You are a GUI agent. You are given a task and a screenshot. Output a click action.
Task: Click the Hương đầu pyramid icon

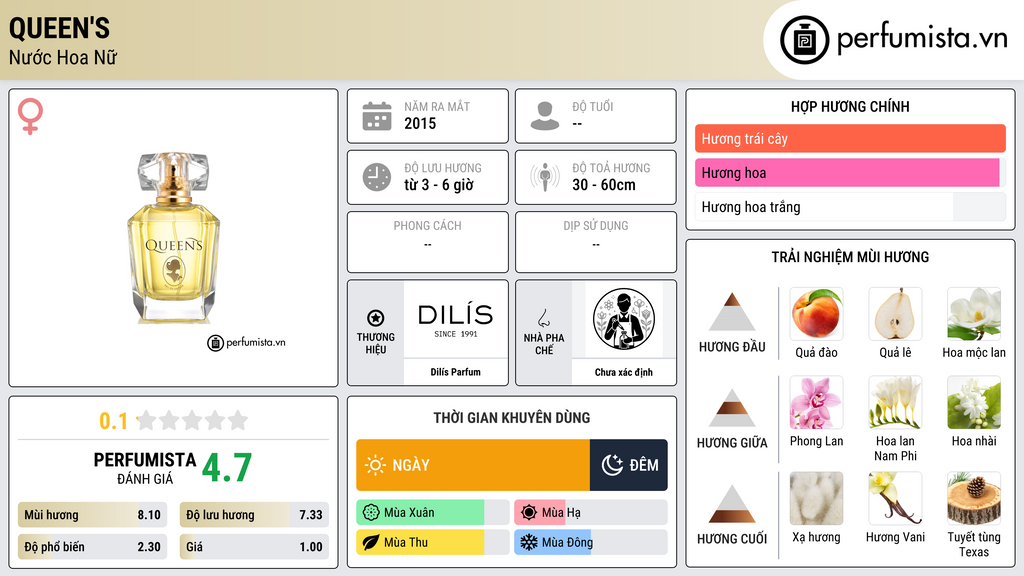732,312
